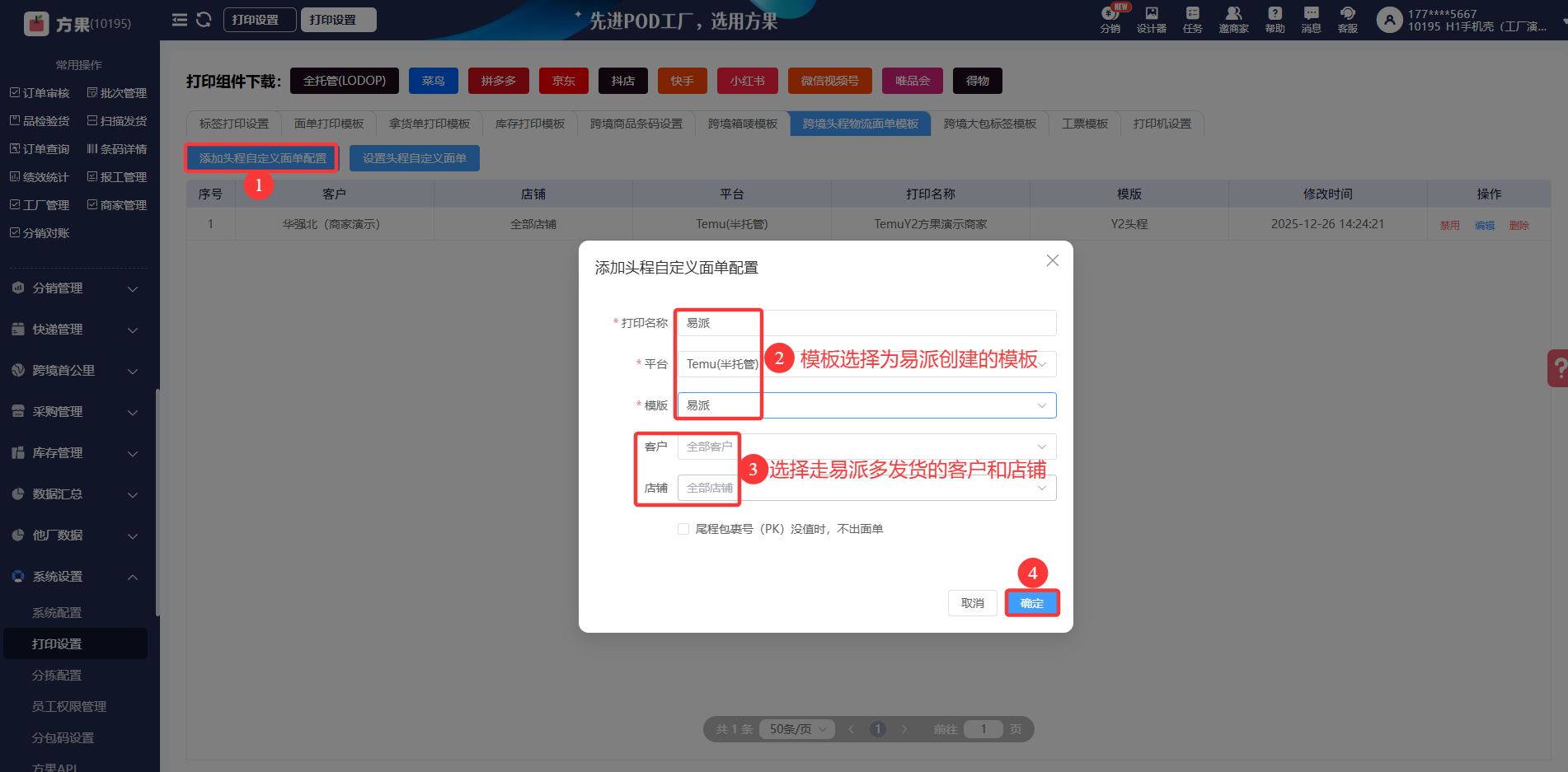Click the 打印名称 input field
The width and height of the screenshot is (1568, 772).
click(866, 323)
